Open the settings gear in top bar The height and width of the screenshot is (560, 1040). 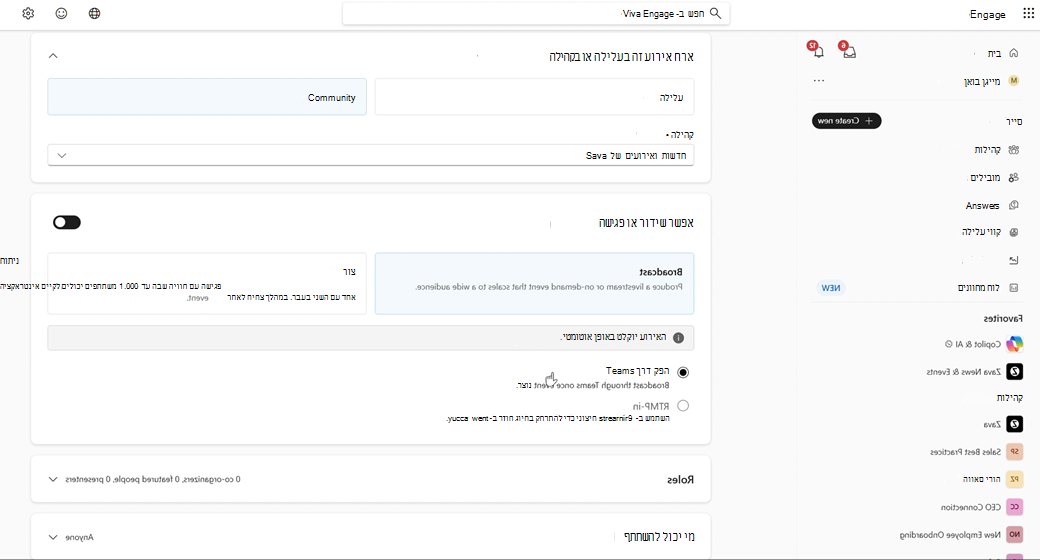28,13
